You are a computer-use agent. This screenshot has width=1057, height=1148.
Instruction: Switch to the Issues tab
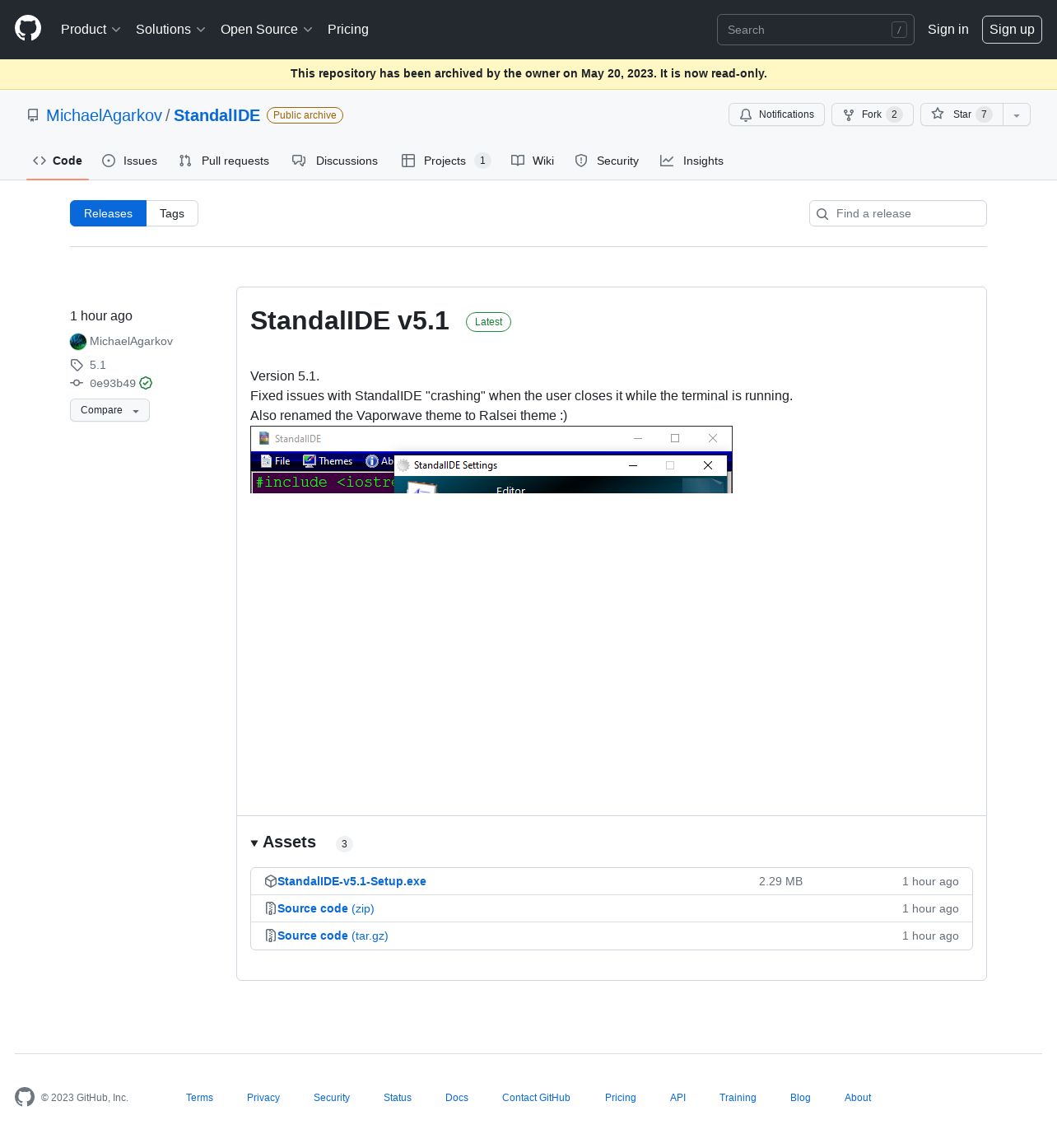point(130,161)
